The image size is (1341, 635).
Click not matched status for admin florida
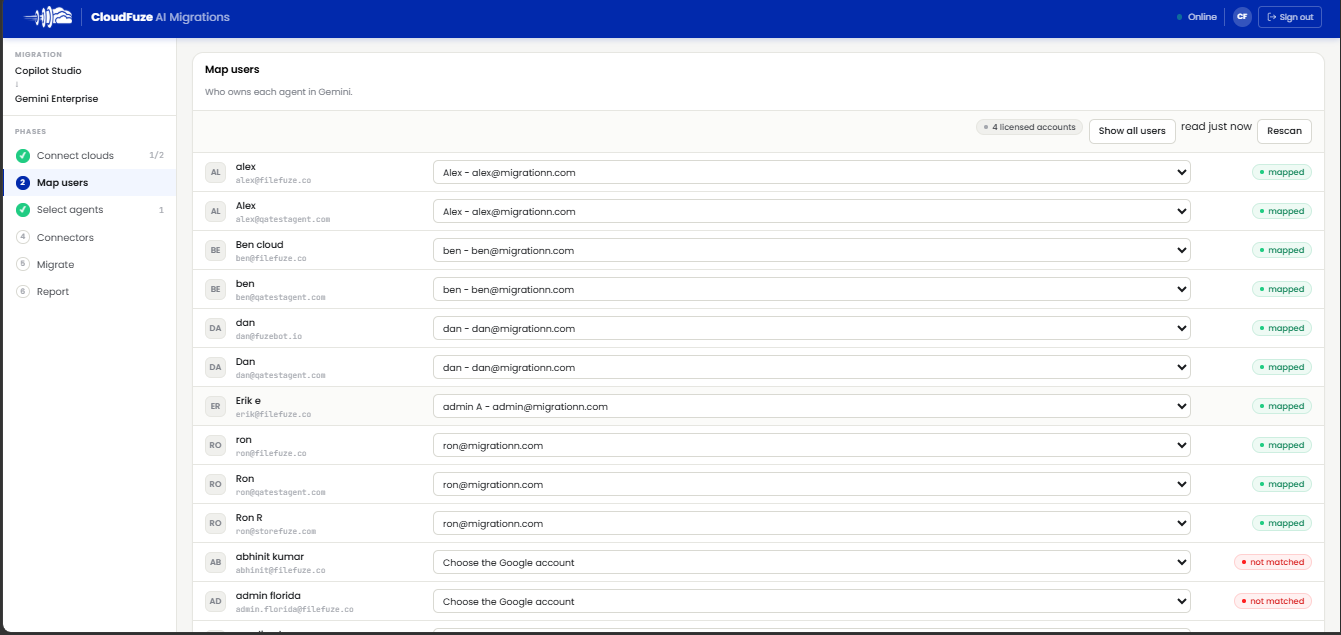(1273, 601)
